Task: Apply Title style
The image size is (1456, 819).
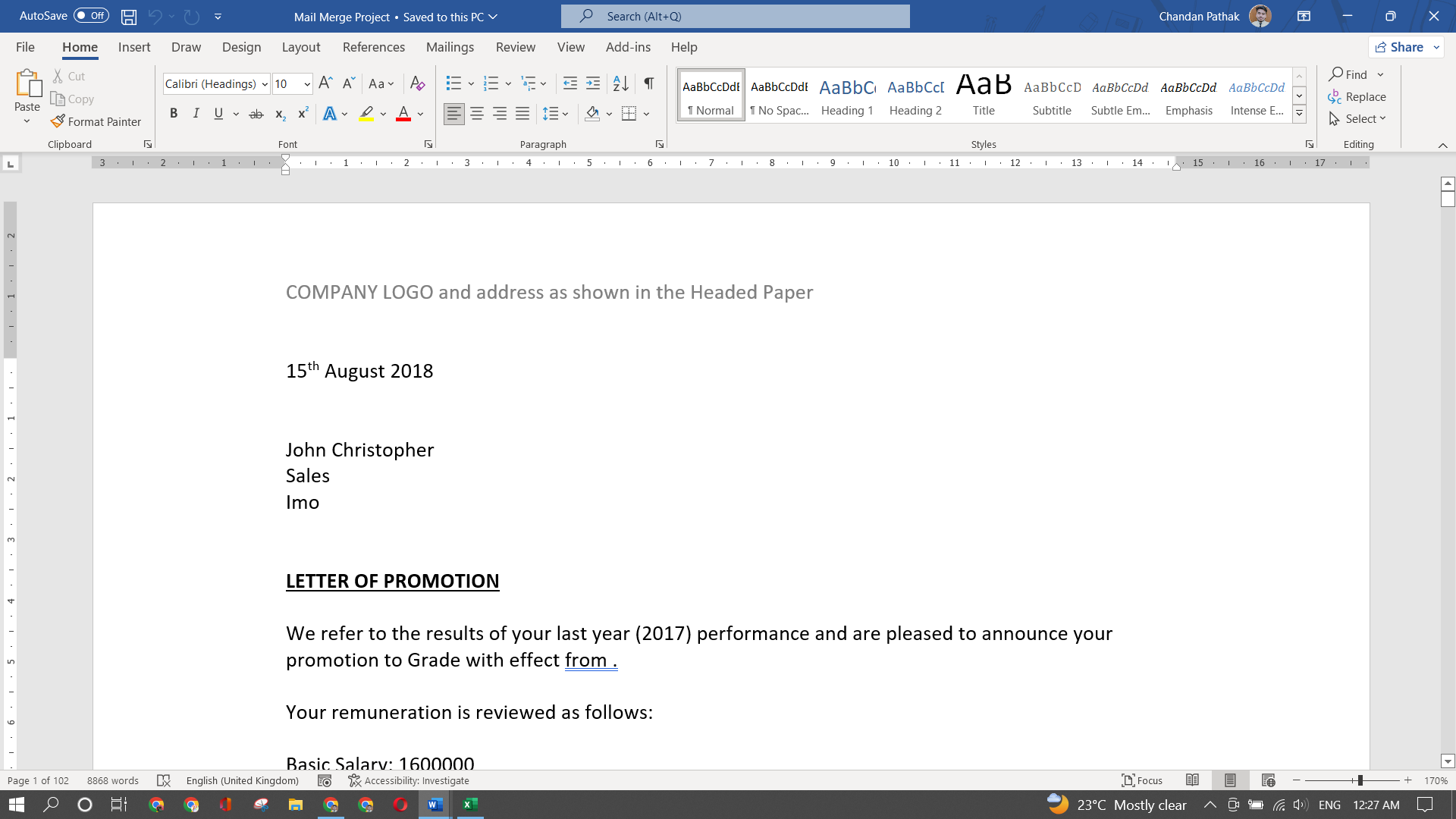Action: (984, 96)
